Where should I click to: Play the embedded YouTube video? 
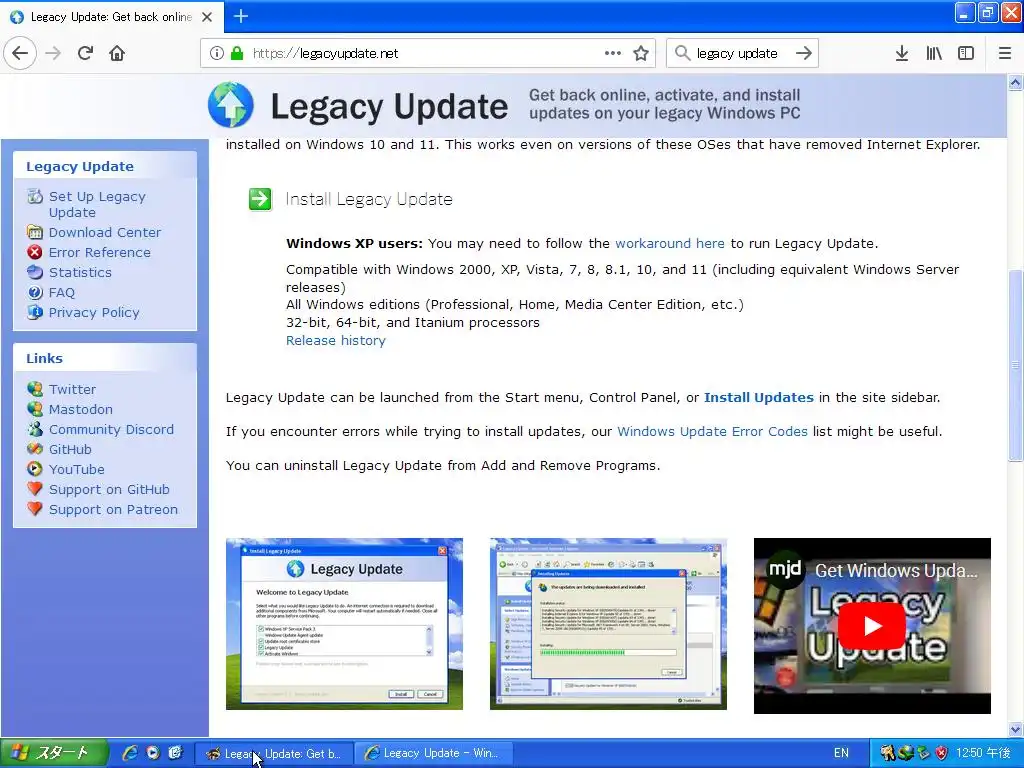(x=872, y=626)
